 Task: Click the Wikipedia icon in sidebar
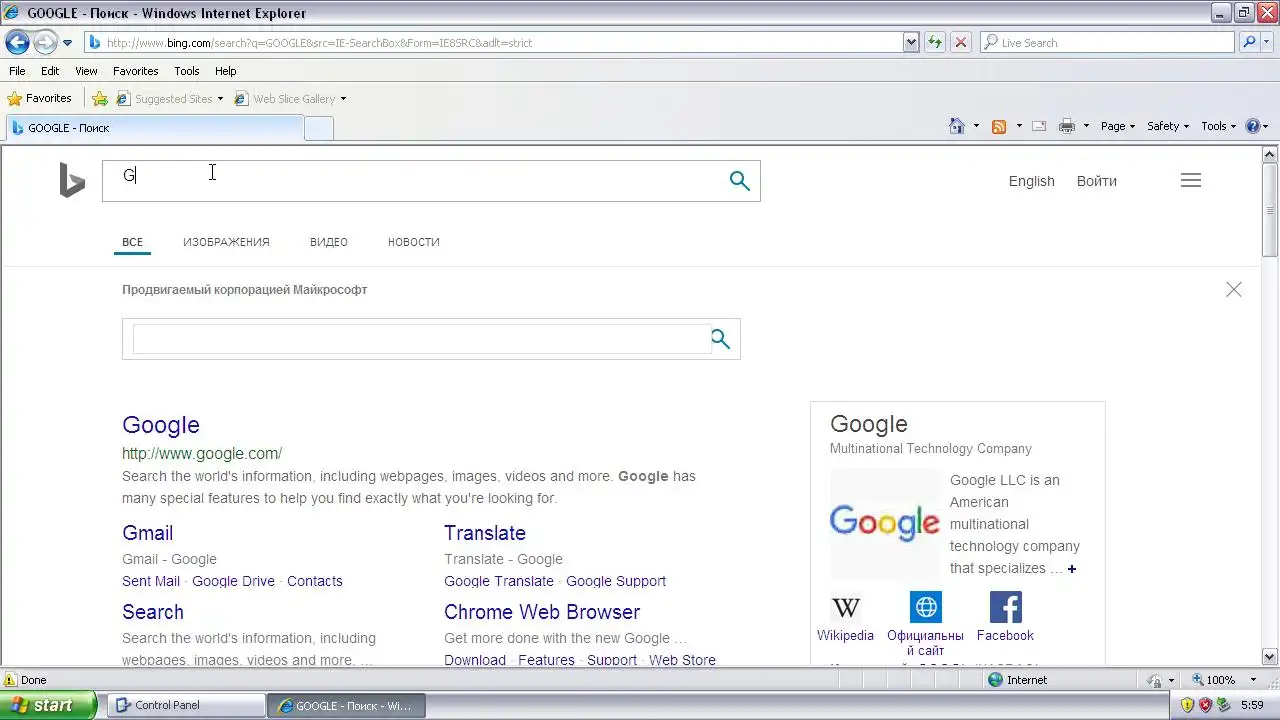845,607
